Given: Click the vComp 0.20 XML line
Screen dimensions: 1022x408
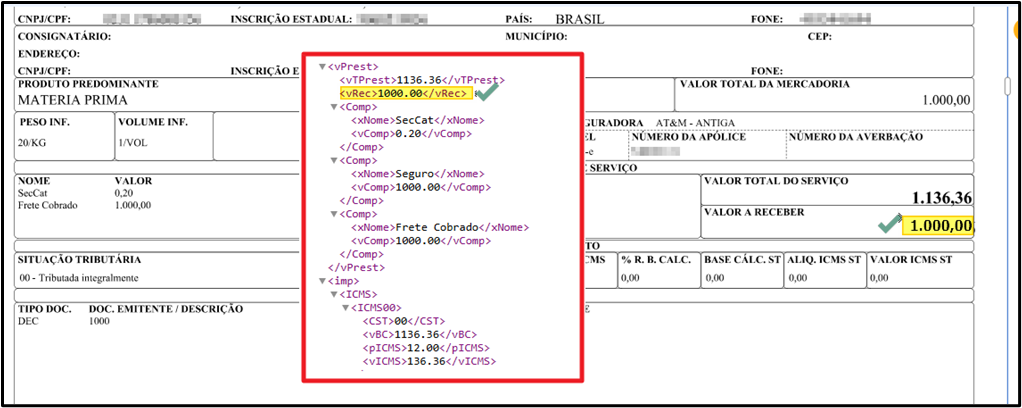Looking at the screenshot, I should (411, 134).
